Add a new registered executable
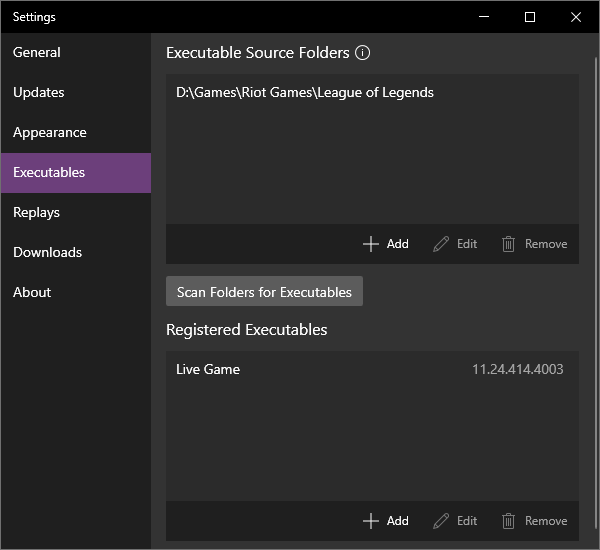This screenshot has height=550, width=600. coord(386,521)
